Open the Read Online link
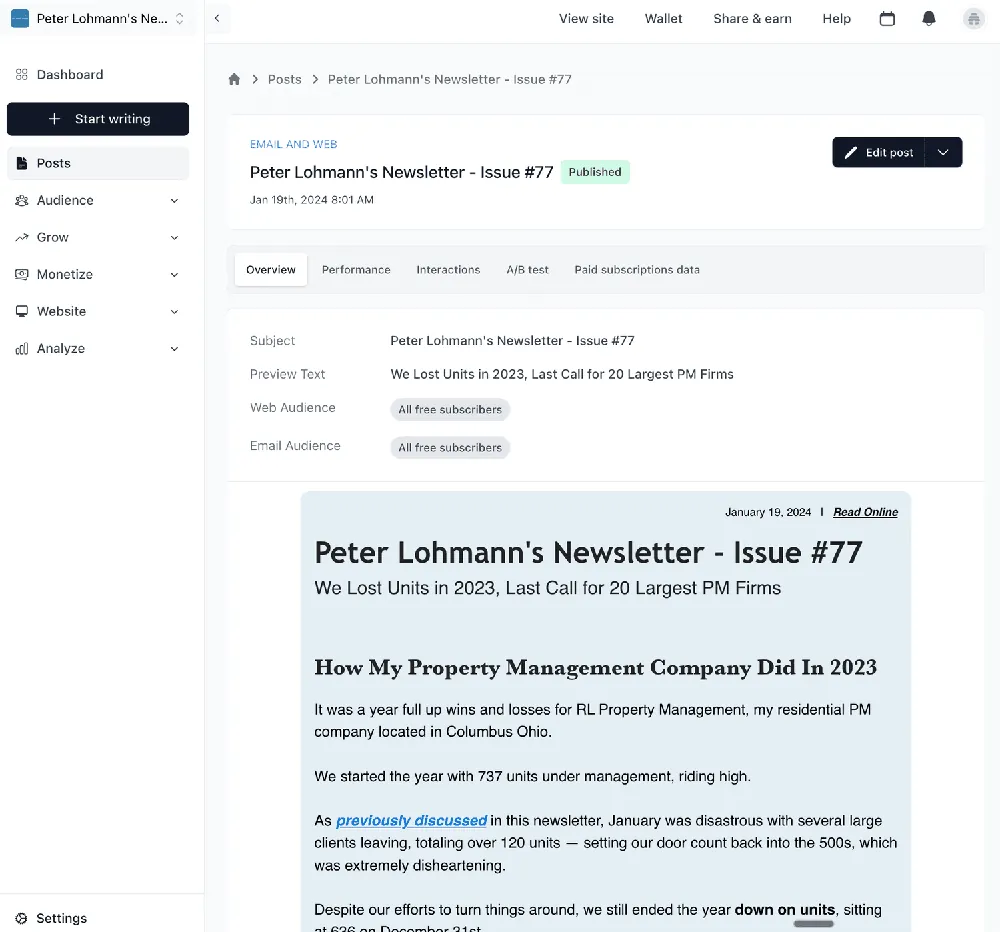The width and height of the screenshot is (1000, 932). (x=865, y=512)
